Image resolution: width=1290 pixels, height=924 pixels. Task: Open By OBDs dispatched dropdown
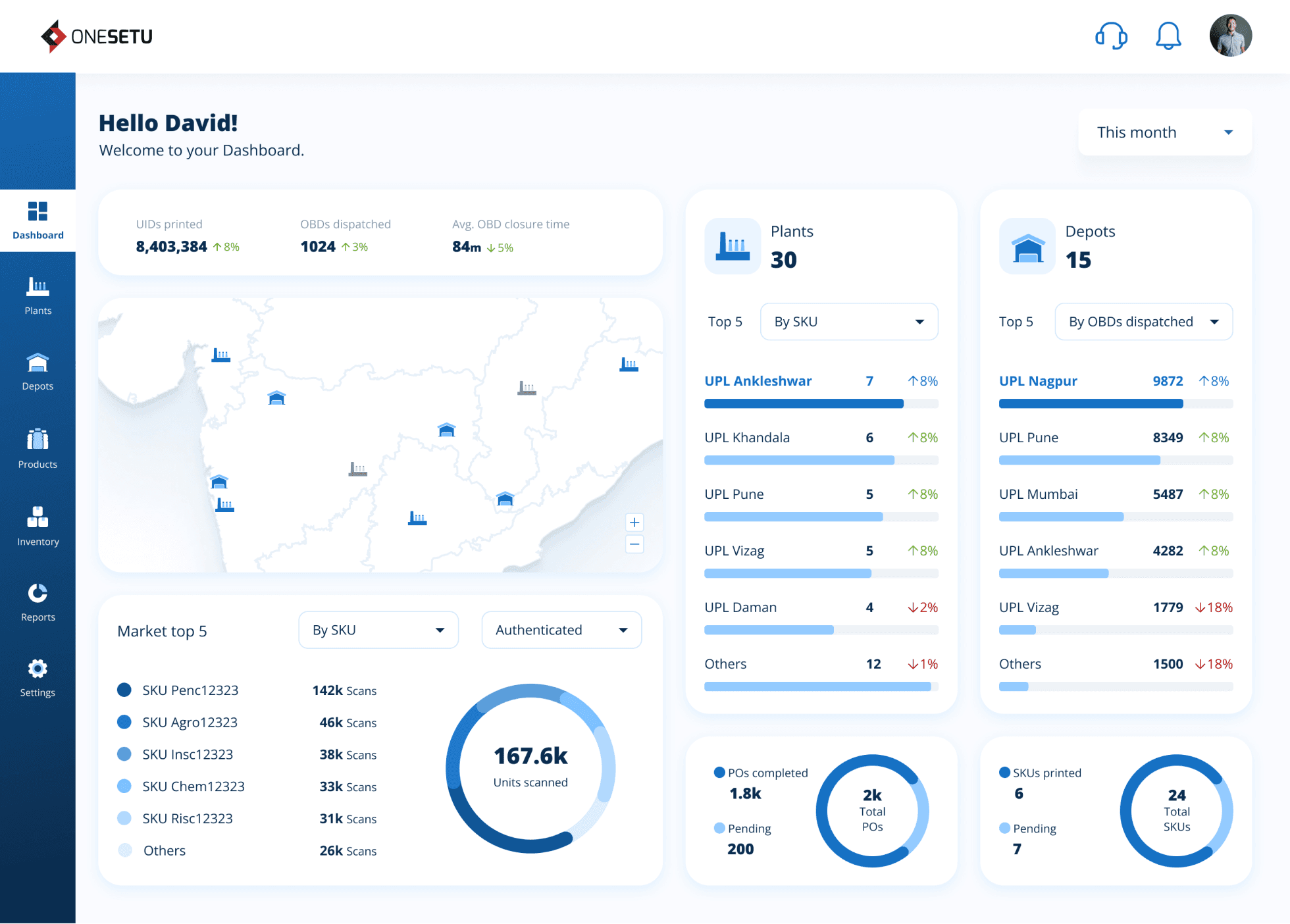click(1143, 322)
